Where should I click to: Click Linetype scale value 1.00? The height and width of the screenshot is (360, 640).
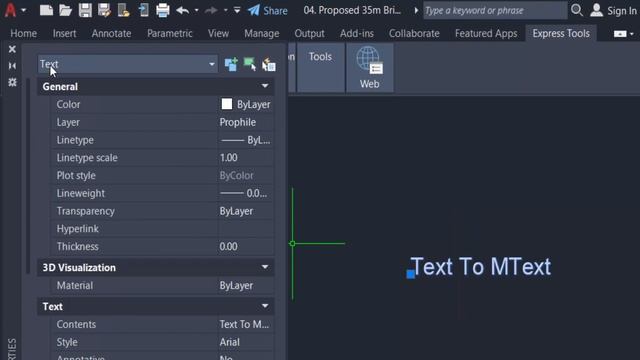(x=229, y=158)
